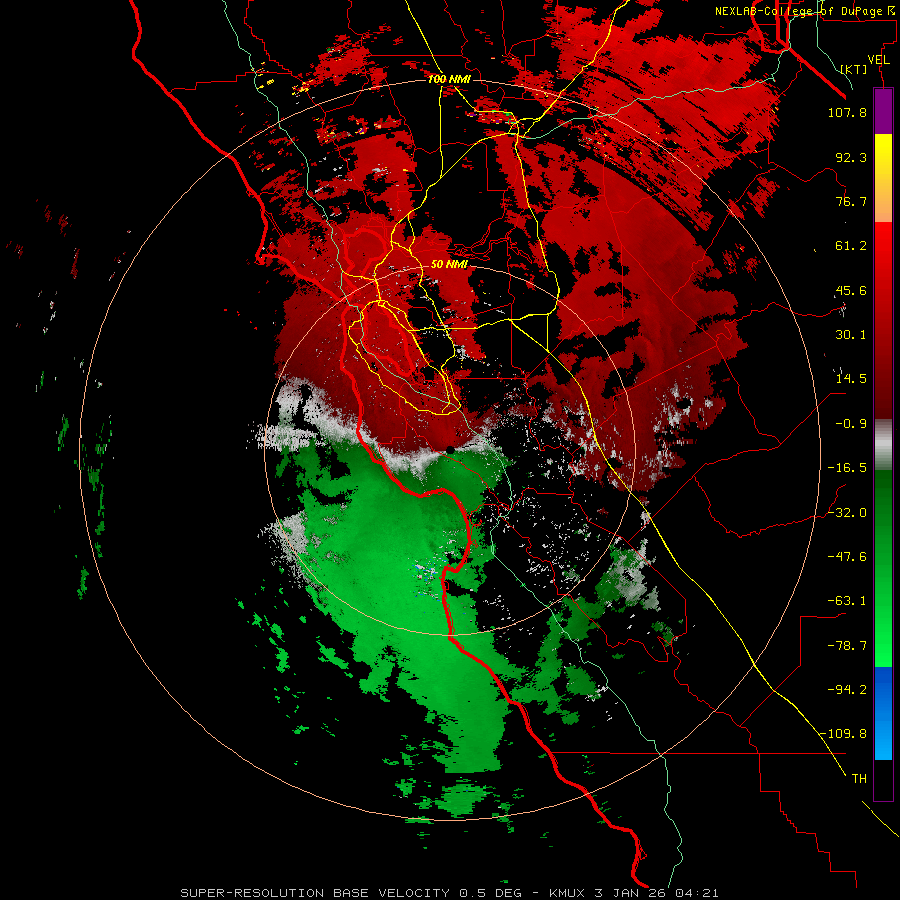Click the "50 NMI" range ring label
The image size is (900, 900).
pyautogui.click(x=449, y=265)
